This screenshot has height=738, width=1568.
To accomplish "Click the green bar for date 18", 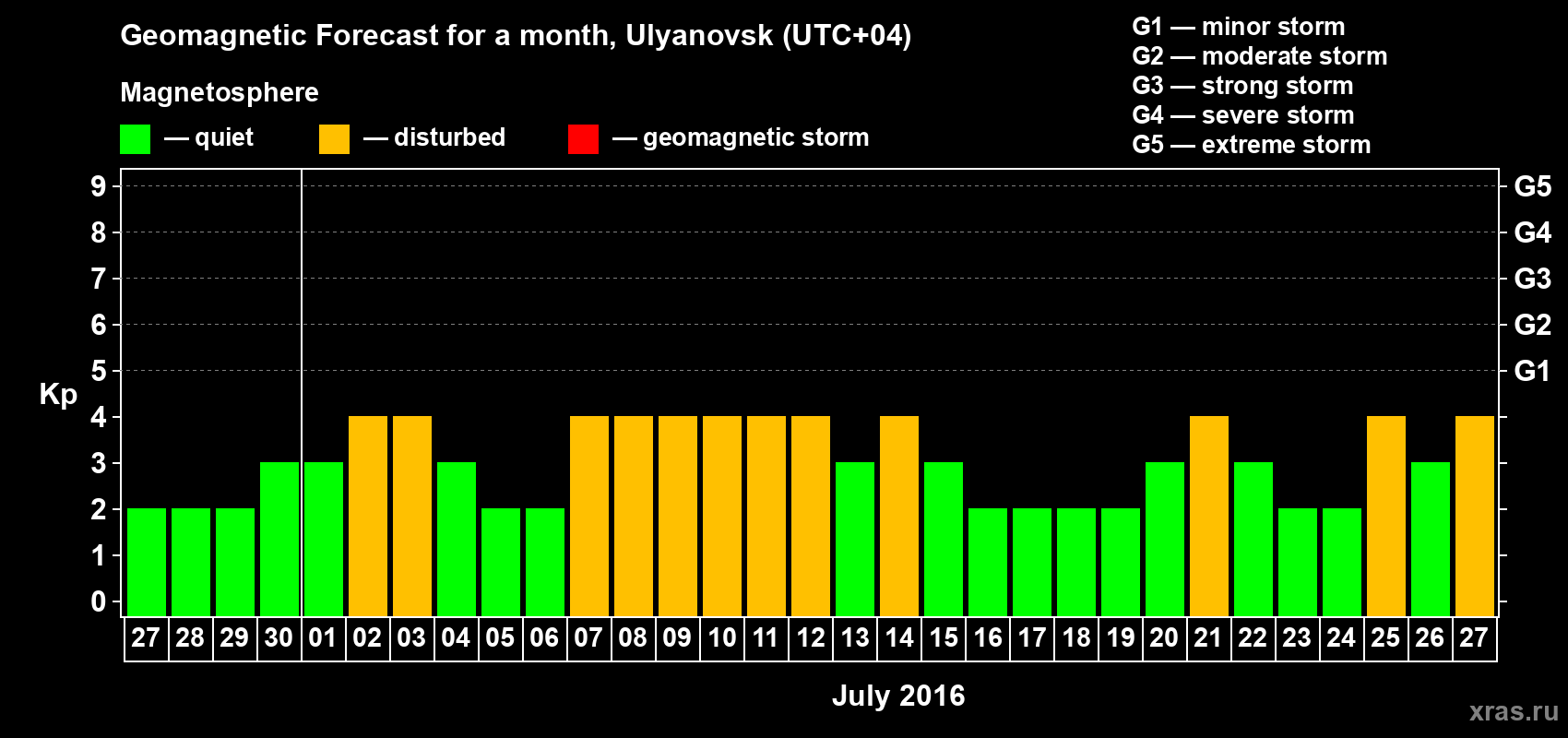I will click(1076, 563).
